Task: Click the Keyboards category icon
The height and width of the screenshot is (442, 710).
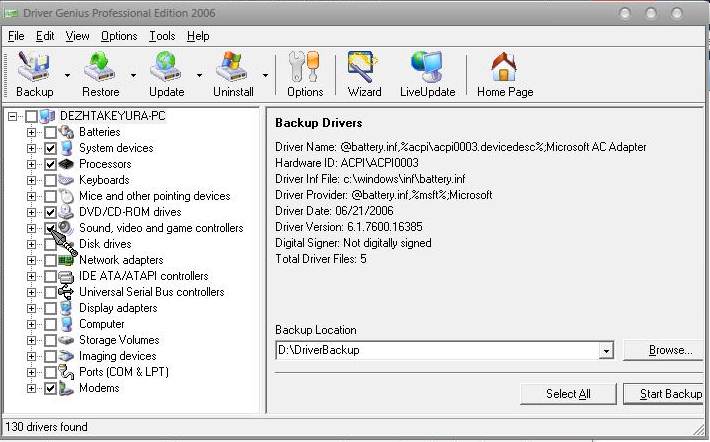Action: 66,180
